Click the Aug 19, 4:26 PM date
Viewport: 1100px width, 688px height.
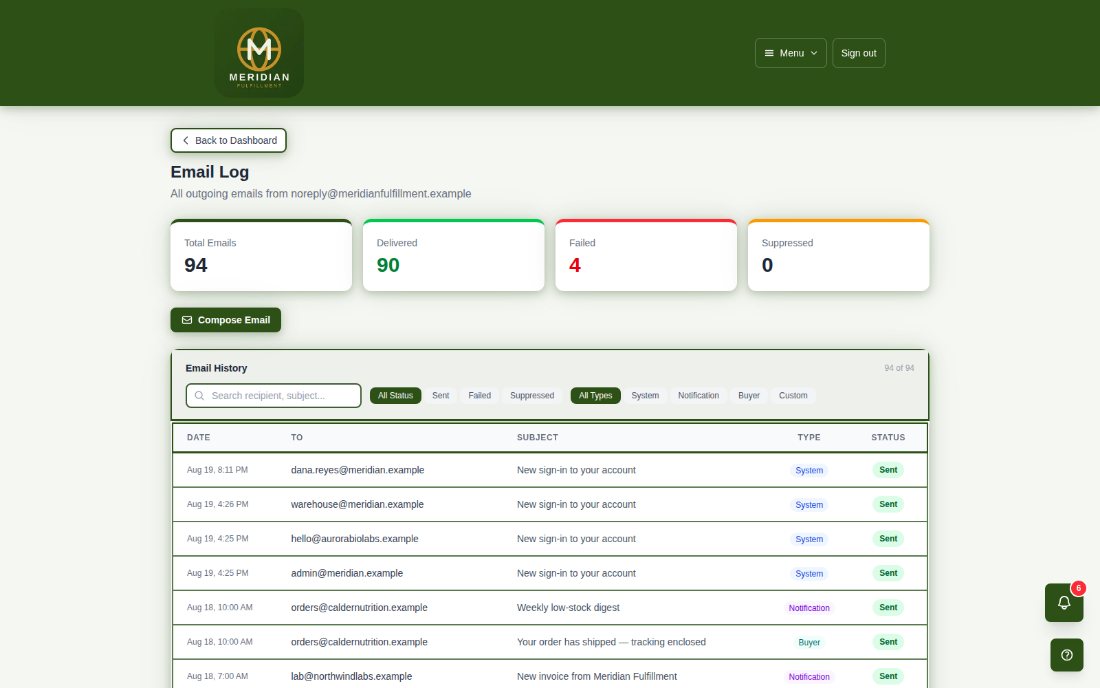[217, 504]
